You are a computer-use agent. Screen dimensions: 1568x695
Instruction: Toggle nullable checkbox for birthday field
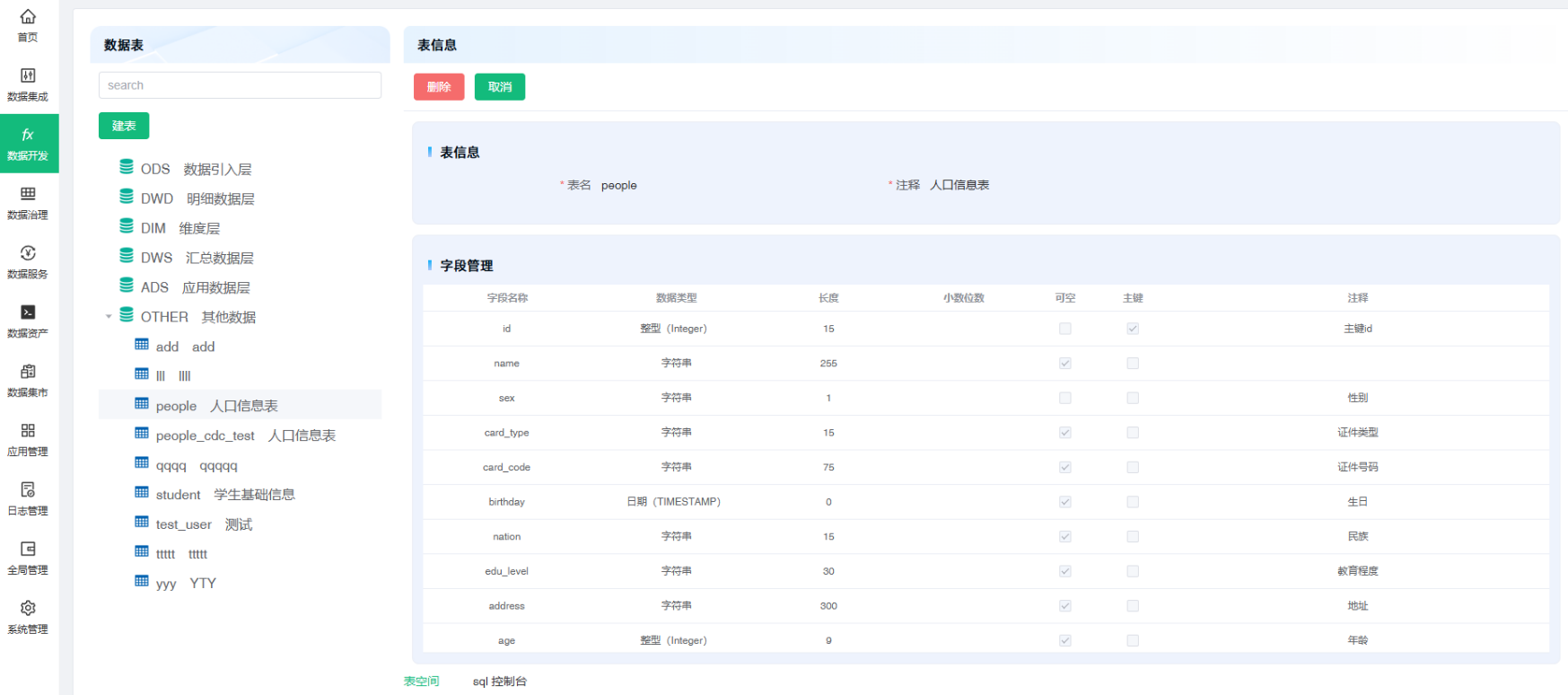1064,502
